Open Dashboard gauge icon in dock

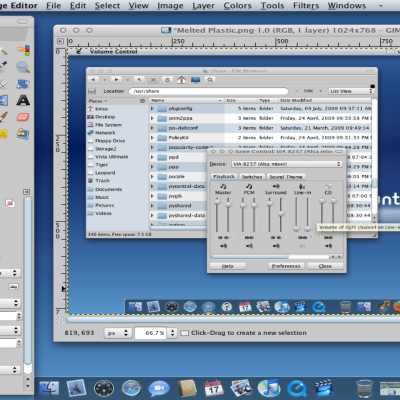tap(104, 388)
